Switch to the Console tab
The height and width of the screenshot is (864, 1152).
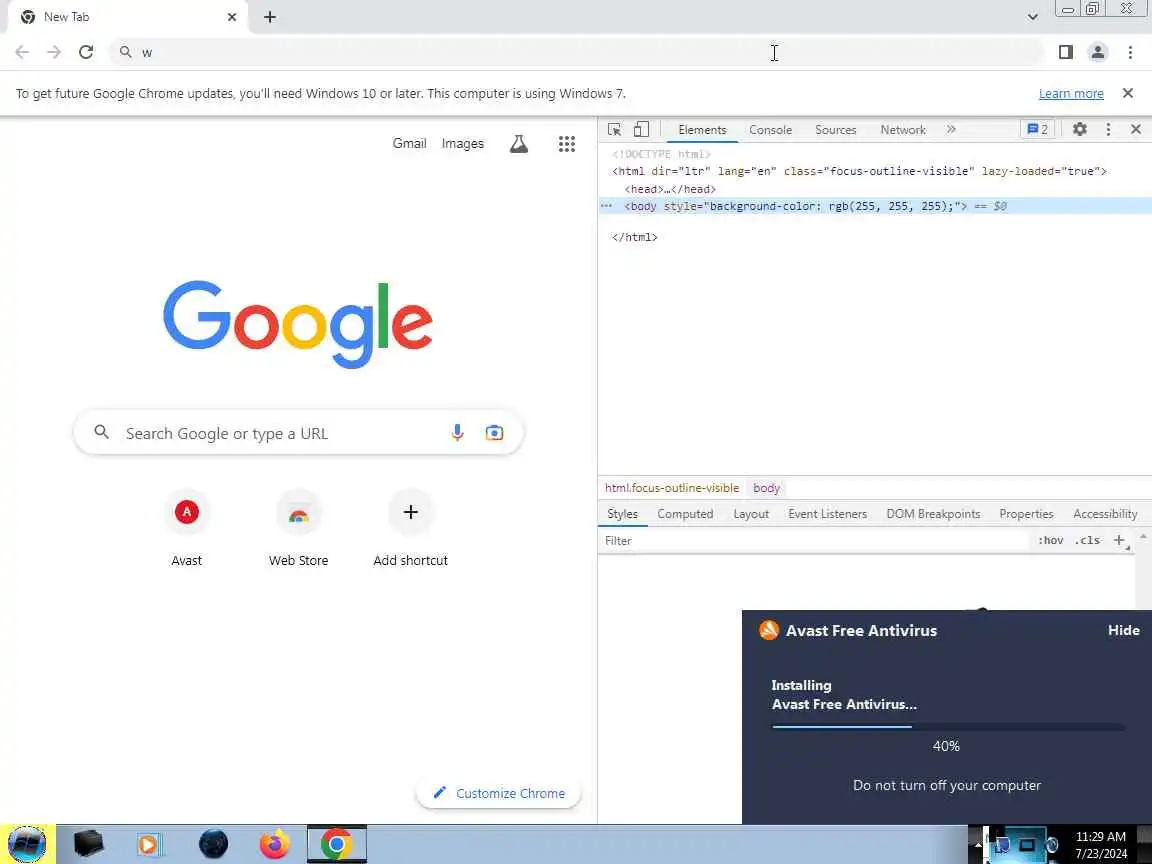pyautogui.click(x=770, y=129)
